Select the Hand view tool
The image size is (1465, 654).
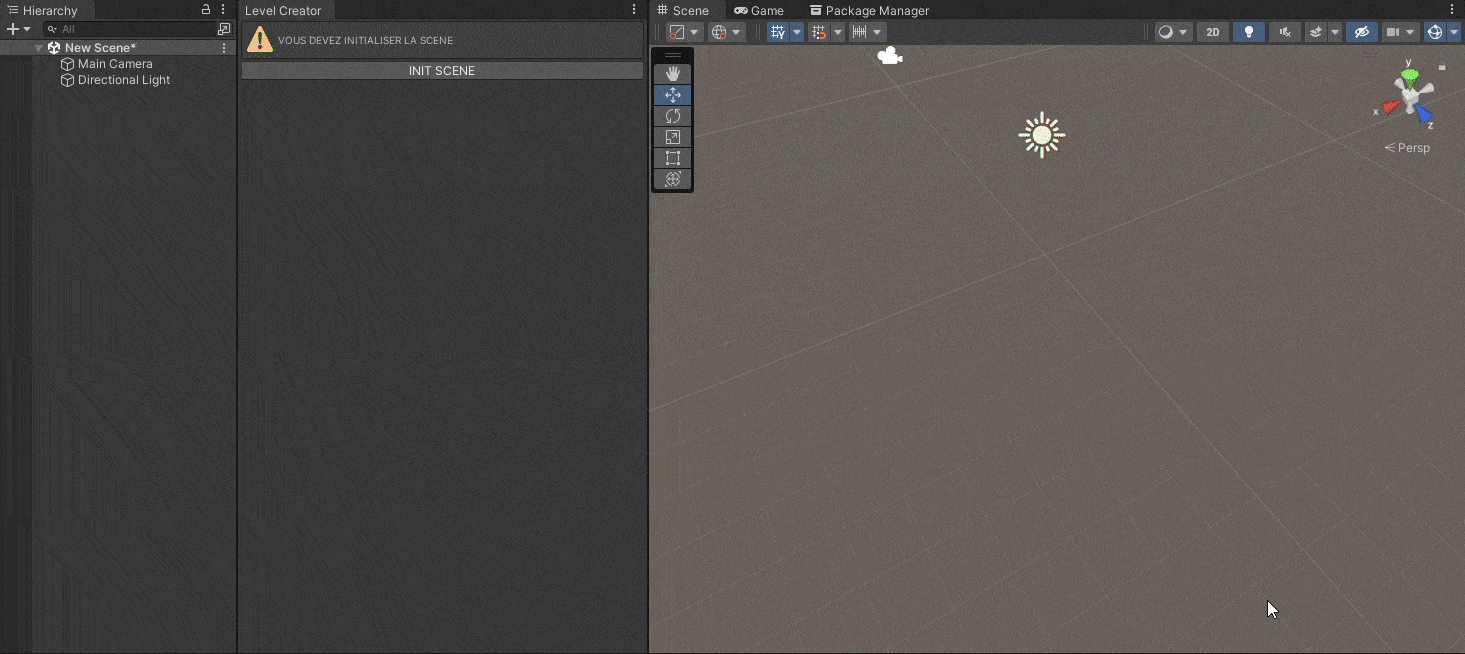click(x=672, y=74)
